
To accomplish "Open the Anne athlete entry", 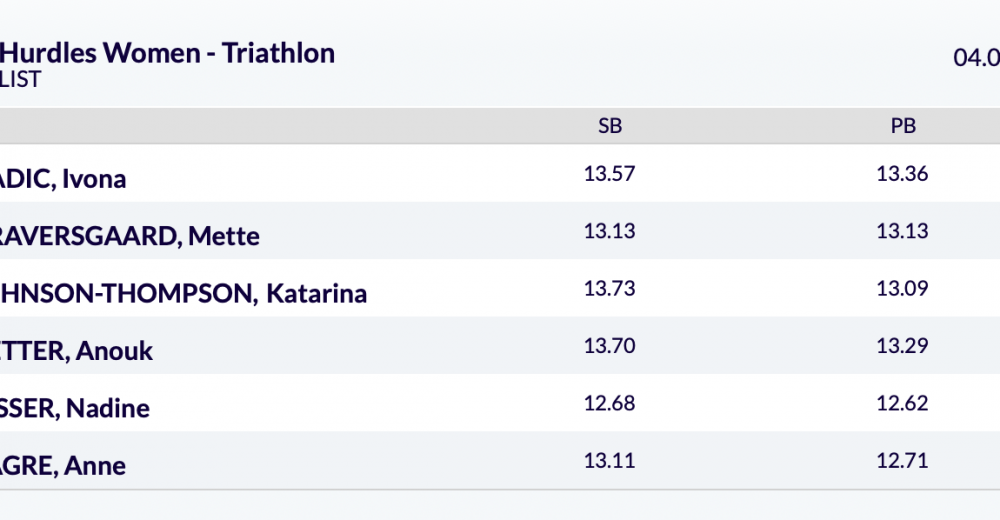I will tap(63, 465).
